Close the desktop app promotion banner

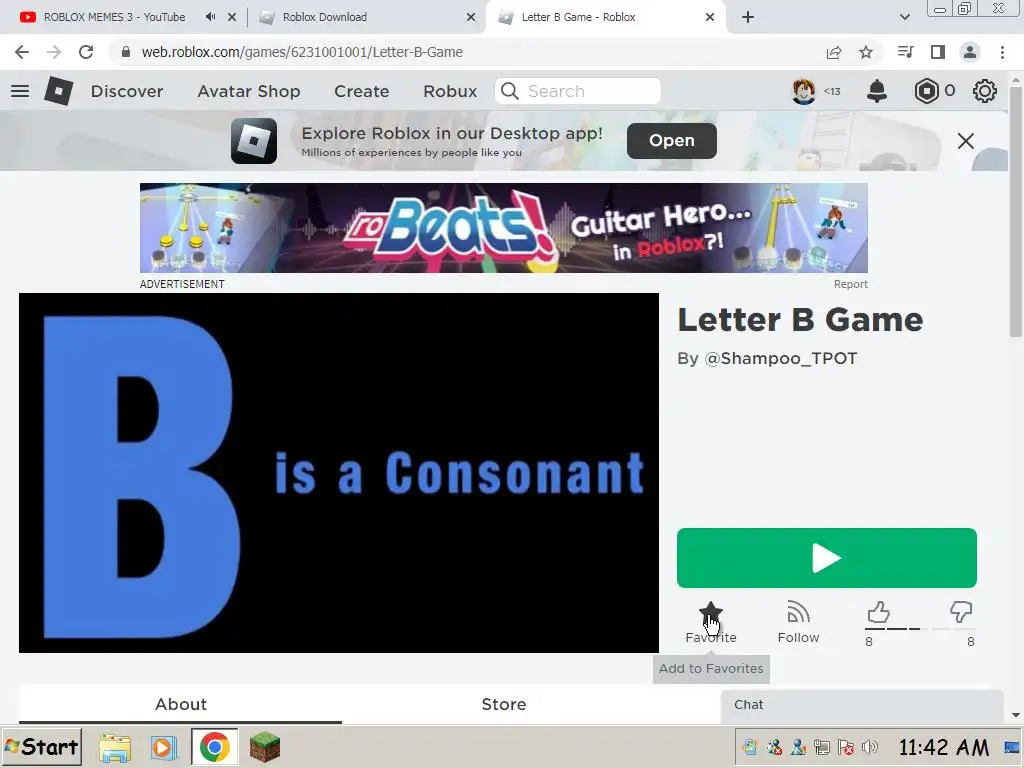tap(965, 140)
